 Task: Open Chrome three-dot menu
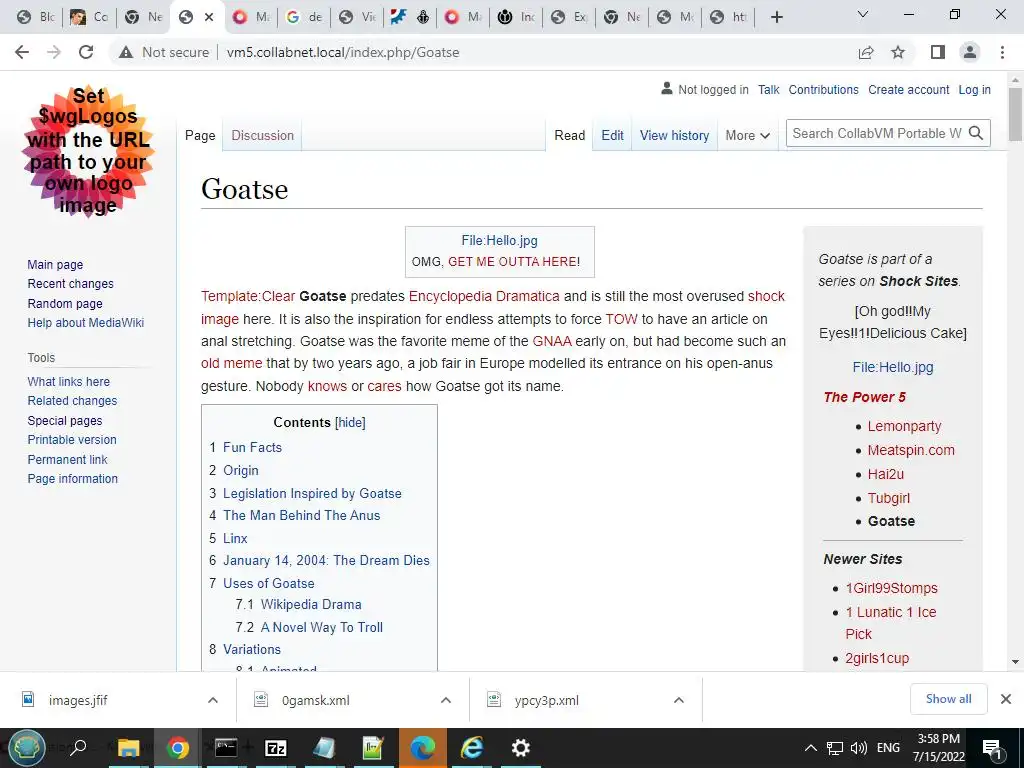(x=1002, y=52)
